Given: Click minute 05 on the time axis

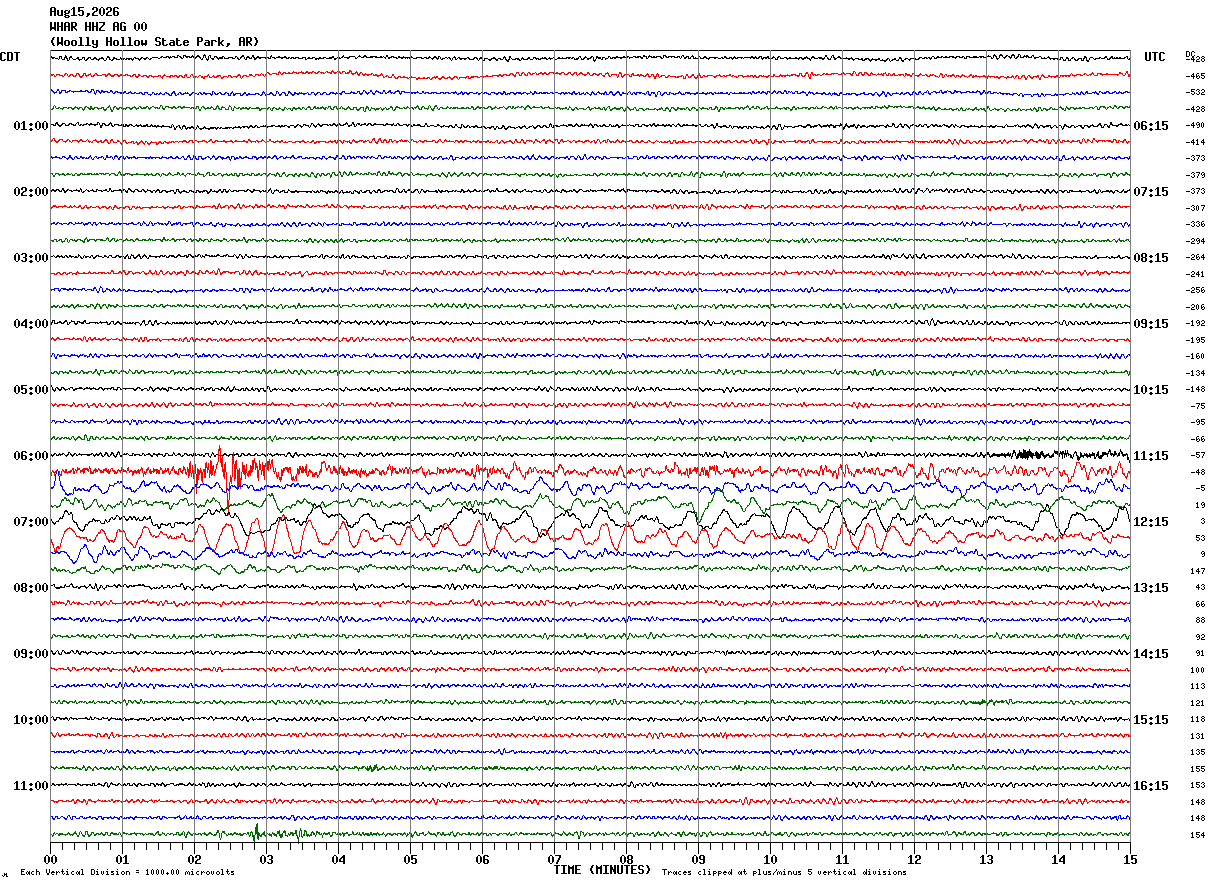Looking at the screenshot, I should [410, 859].
